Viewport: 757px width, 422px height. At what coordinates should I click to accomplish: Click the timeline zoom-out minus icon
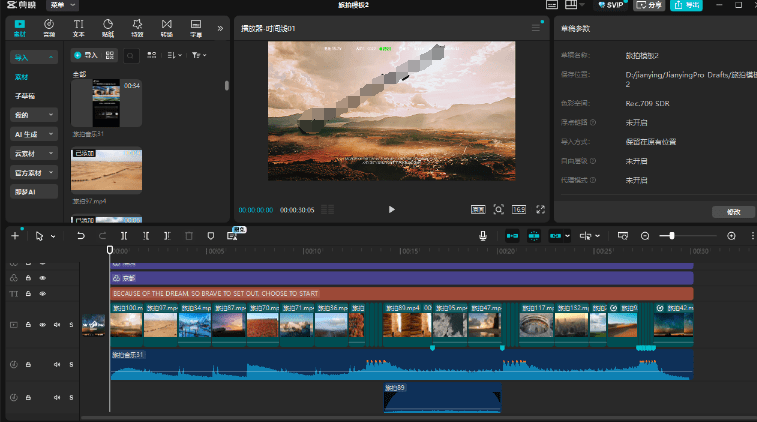pos(645,236)
